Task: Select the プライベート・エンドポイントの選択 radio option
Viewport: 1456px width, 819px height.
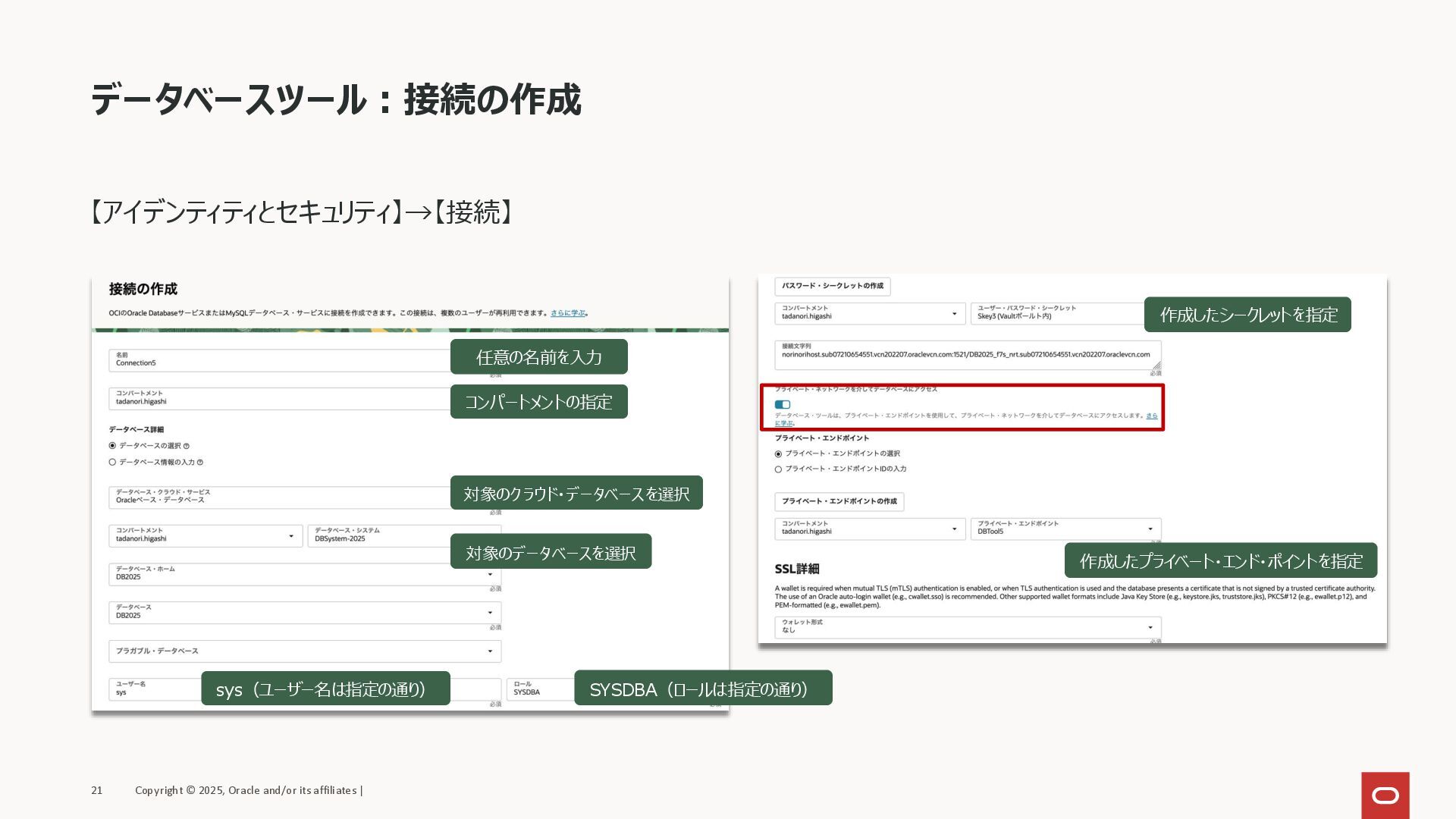Action: pos(778,453)
